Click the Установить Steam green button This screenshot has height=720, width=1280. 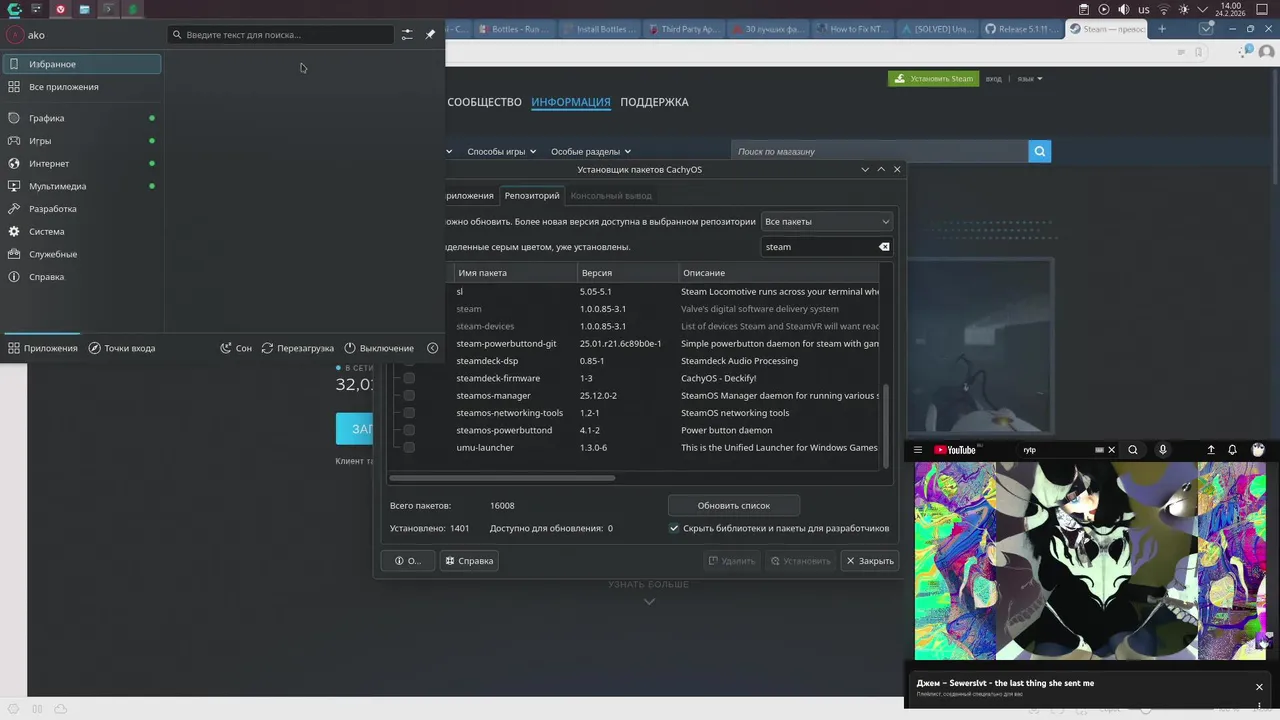pyautogui.click(x=932, y=78)
